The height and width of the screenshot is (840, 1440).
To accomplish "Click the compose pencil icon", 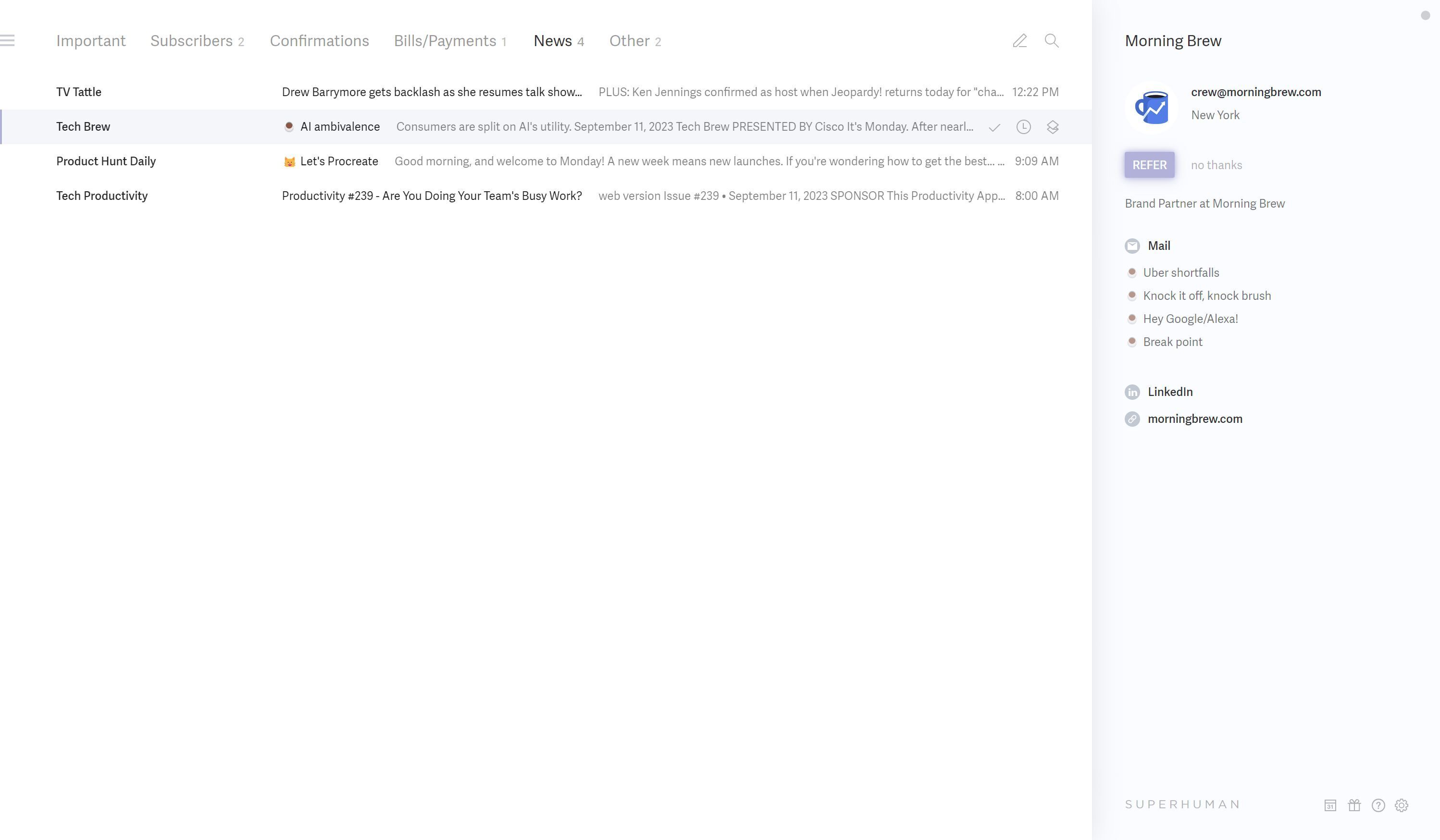I will point(1020,40).
